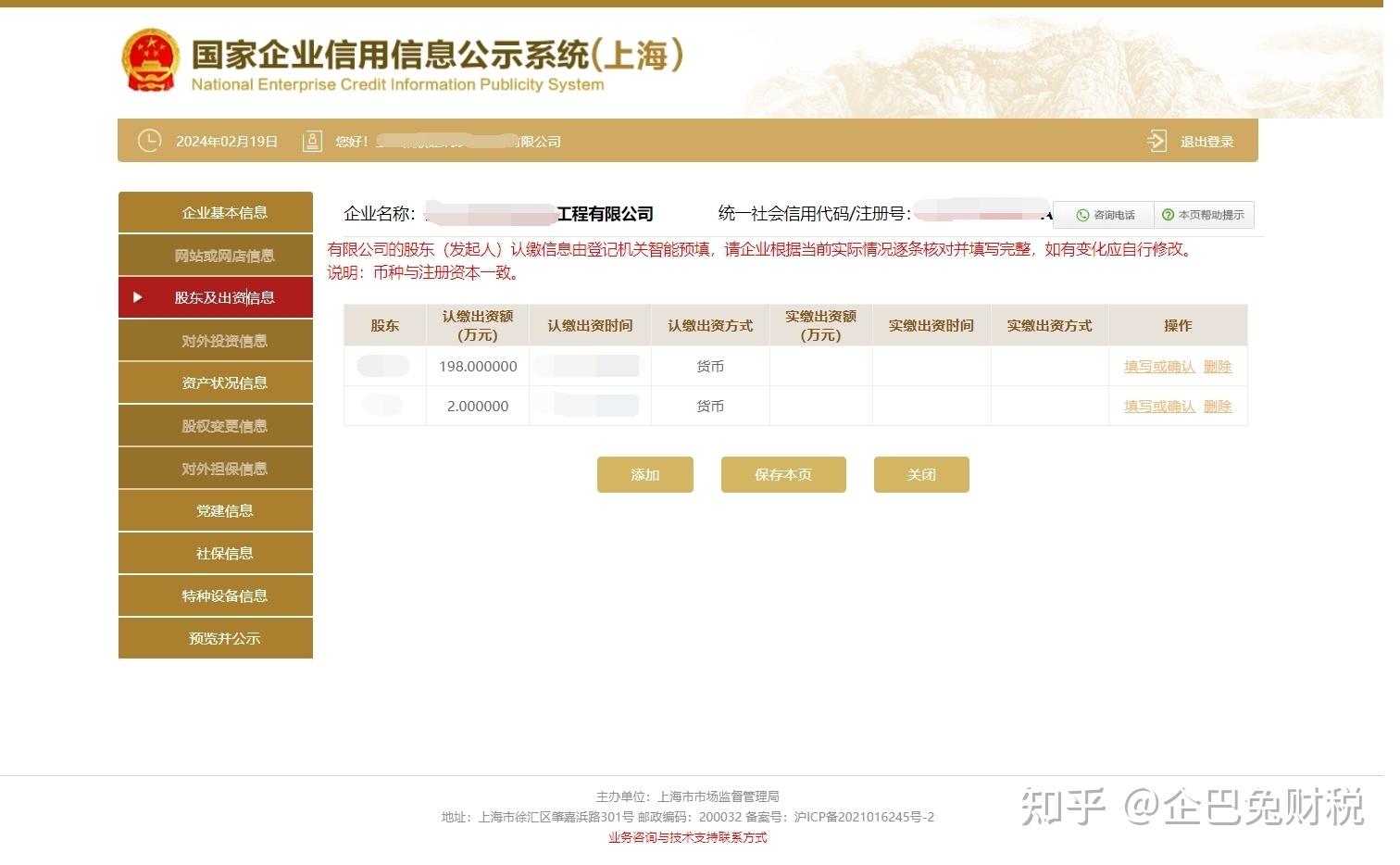Click the clock icon beside the date
This screenshot has width=1400, height=865.
(x=149, y=141)
